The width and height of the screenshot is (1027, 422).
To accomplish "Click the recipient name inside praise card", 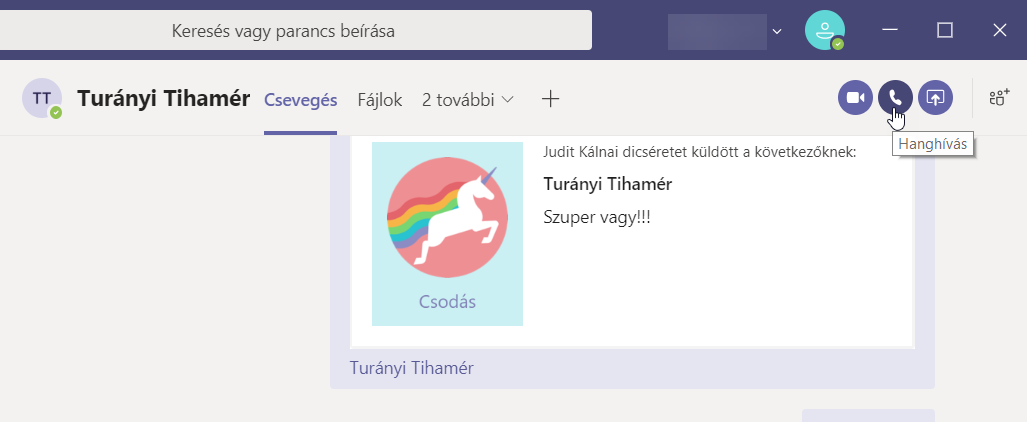I will click(x=607, y=184).
